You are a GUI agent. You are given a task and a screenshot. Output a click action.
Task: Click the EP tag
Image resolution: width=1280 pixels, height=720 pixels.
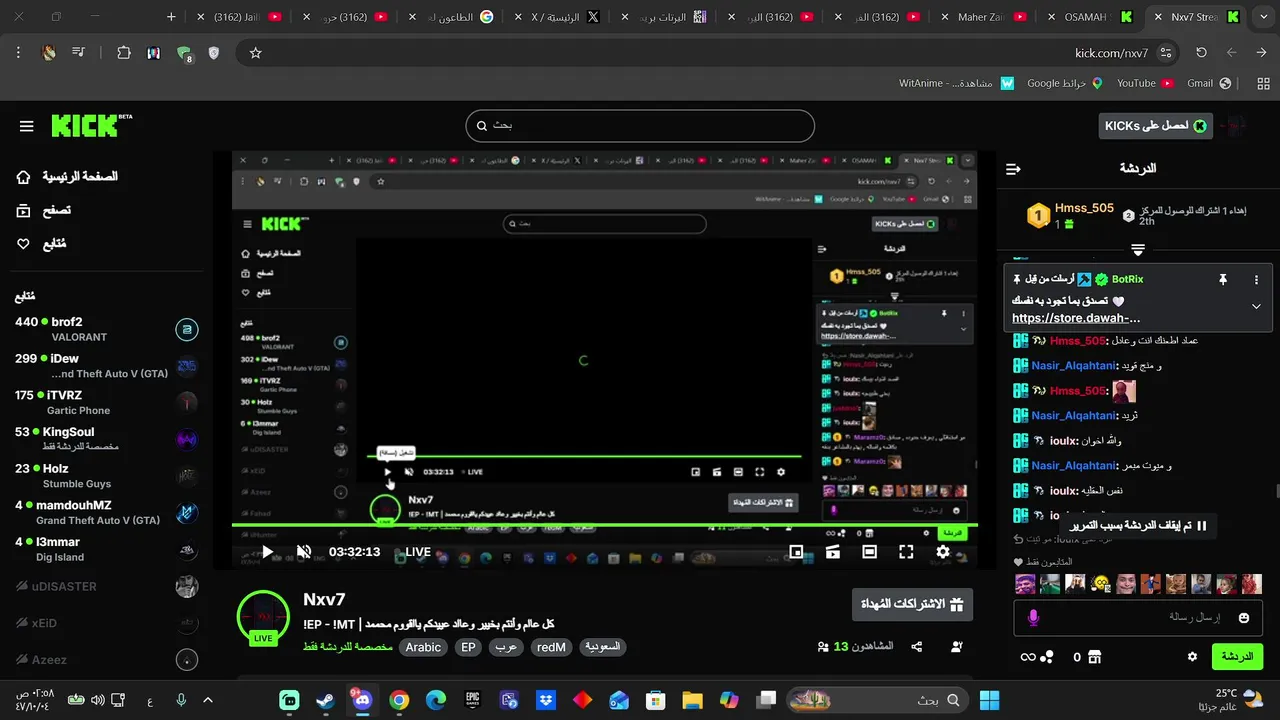pos(468,647)
